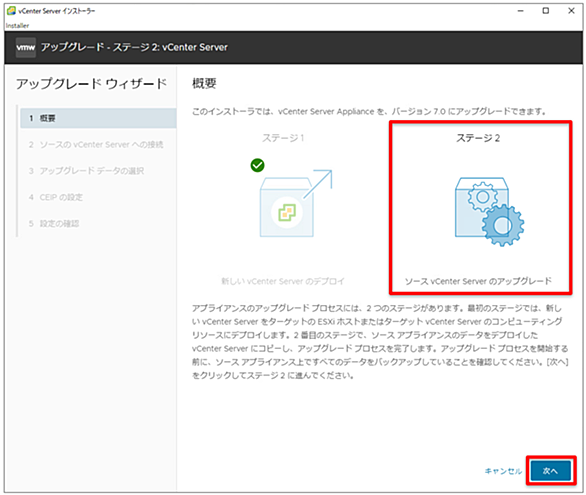Close the installer window
The width and height of the screenshot is (586, 495).
point(571,11)
